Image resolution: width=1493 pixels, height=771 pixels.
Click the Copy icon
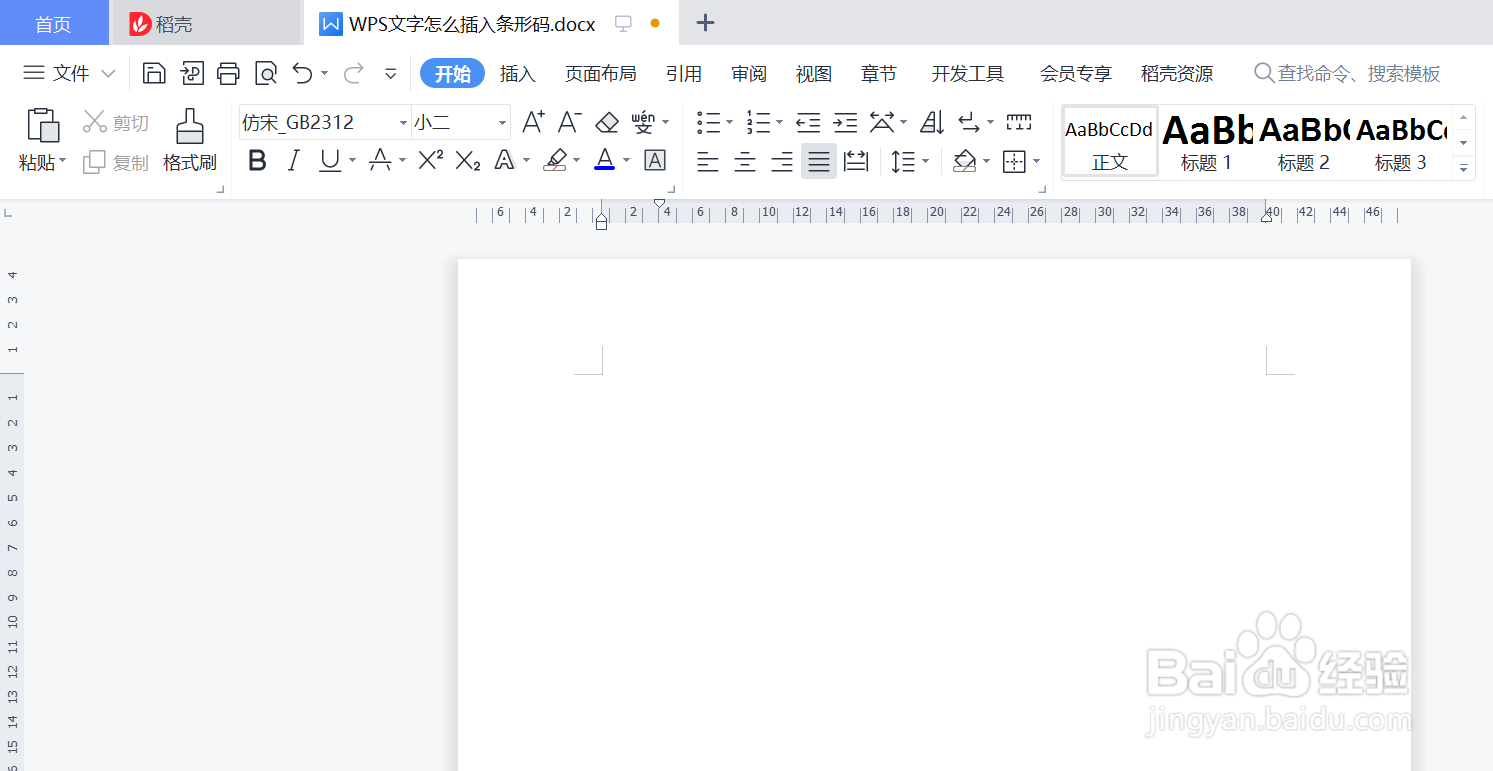pyautogui.click(x=94, y=162)
